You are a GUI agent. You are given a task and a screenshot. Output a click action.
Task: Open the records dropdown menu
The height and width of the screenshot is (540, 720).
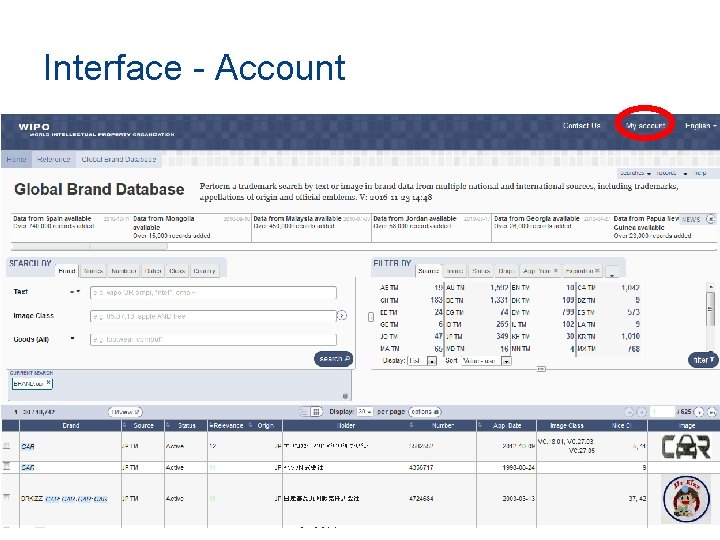(x=671, y=173)
